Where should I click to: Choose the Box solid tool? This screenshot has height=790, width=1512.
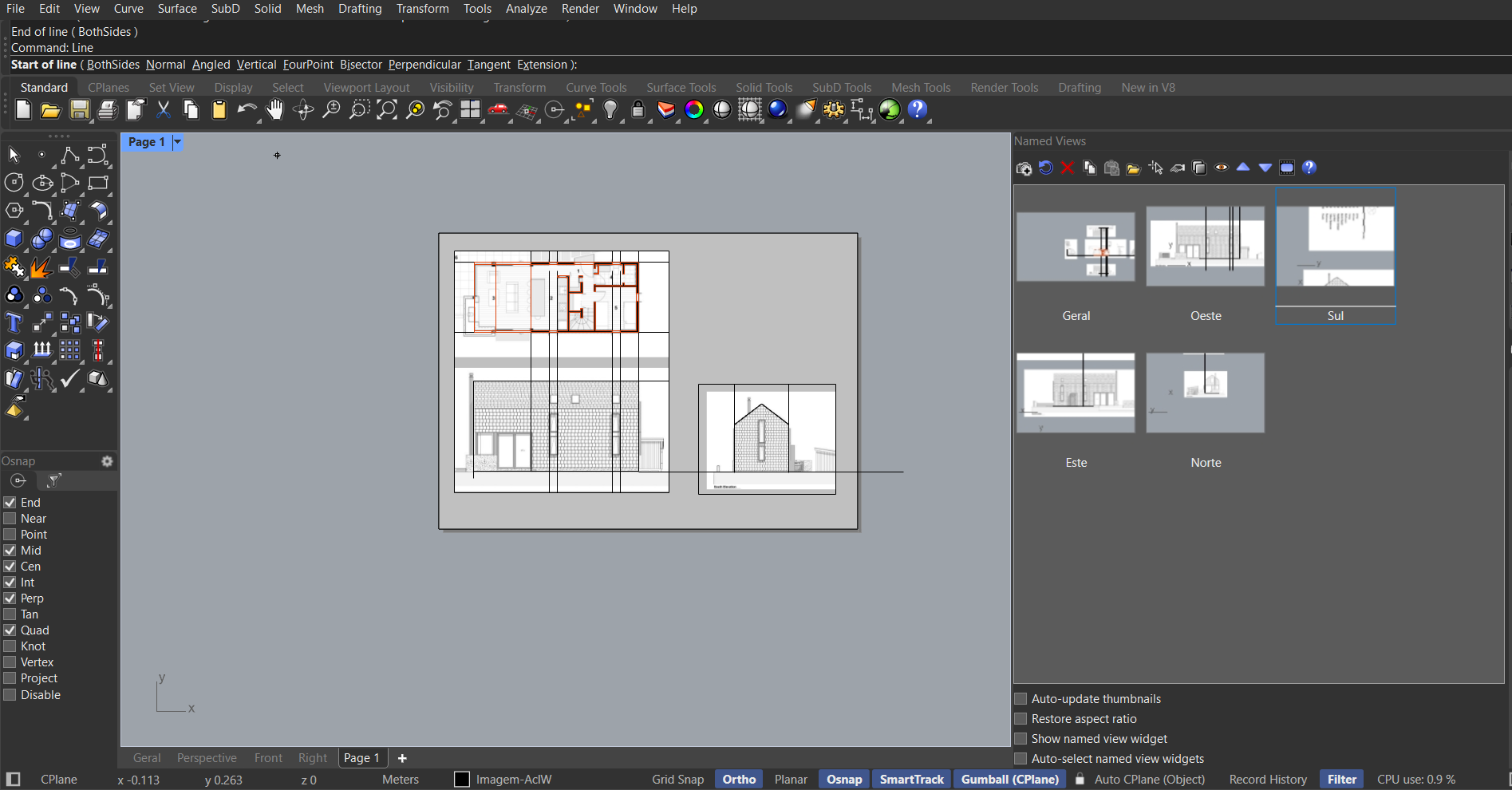14,239
